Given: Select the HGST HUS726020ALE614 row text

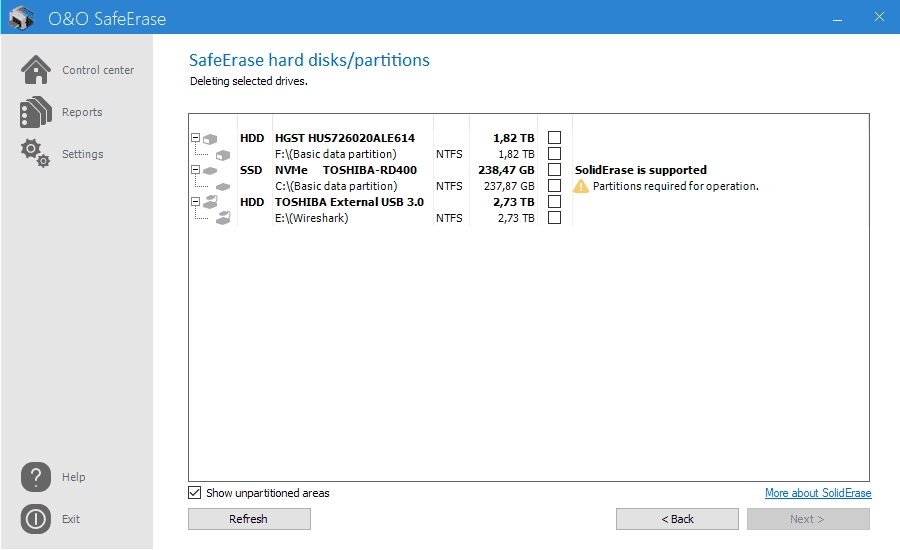Looking at the screenshot, I should [x=345, y=138].
